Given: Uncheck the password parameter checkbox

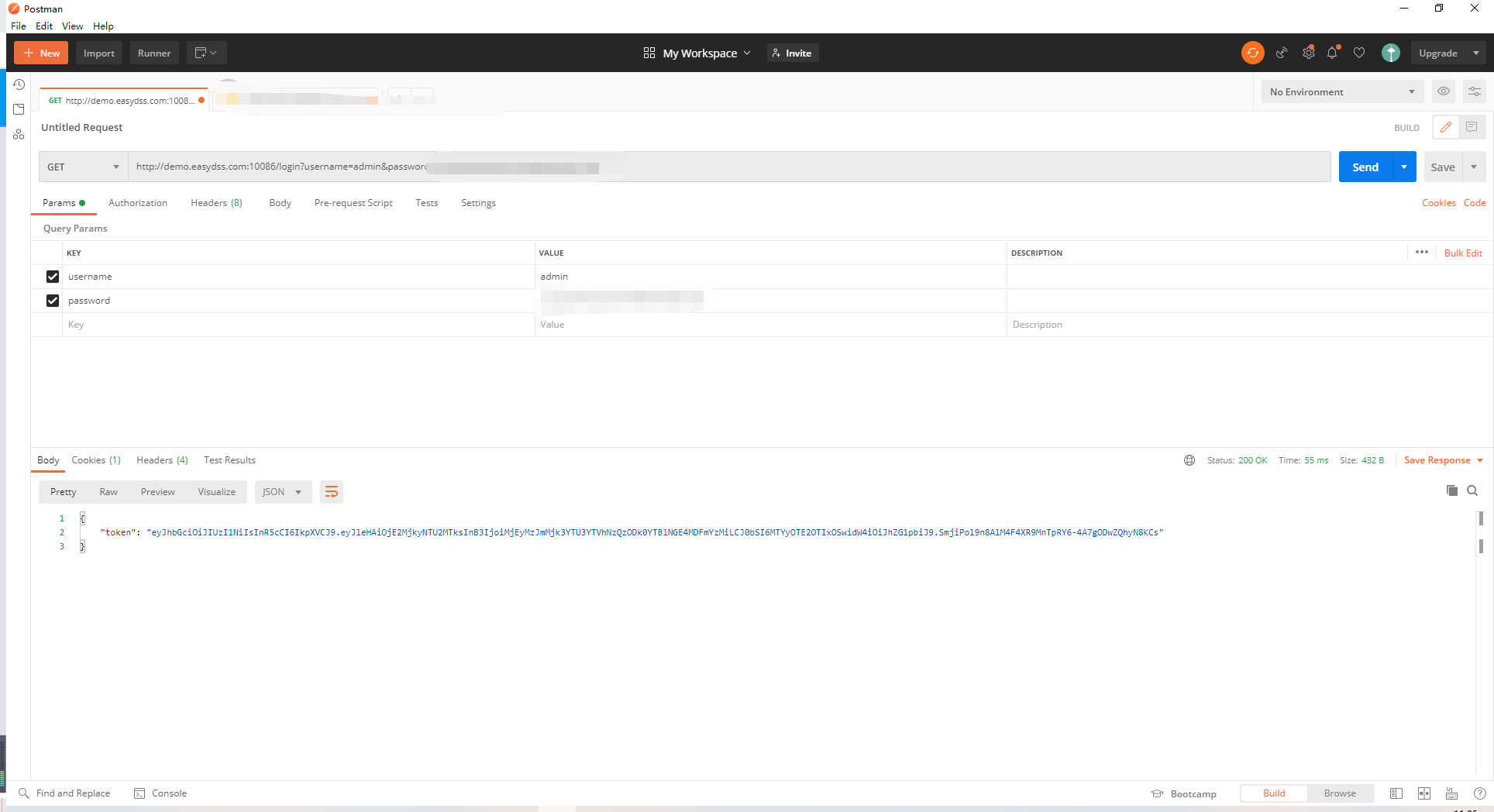Looking at the screenshot, I should 53,301.
